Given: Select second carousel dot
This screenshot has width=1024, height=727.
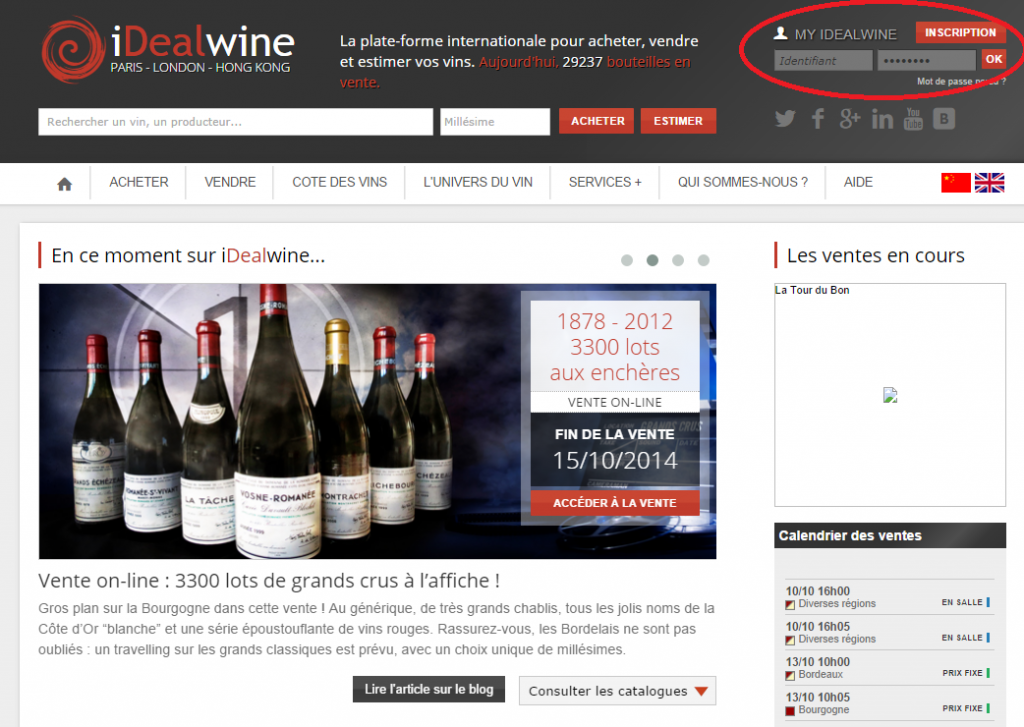Looking at the screenshot, I should 652,260.
